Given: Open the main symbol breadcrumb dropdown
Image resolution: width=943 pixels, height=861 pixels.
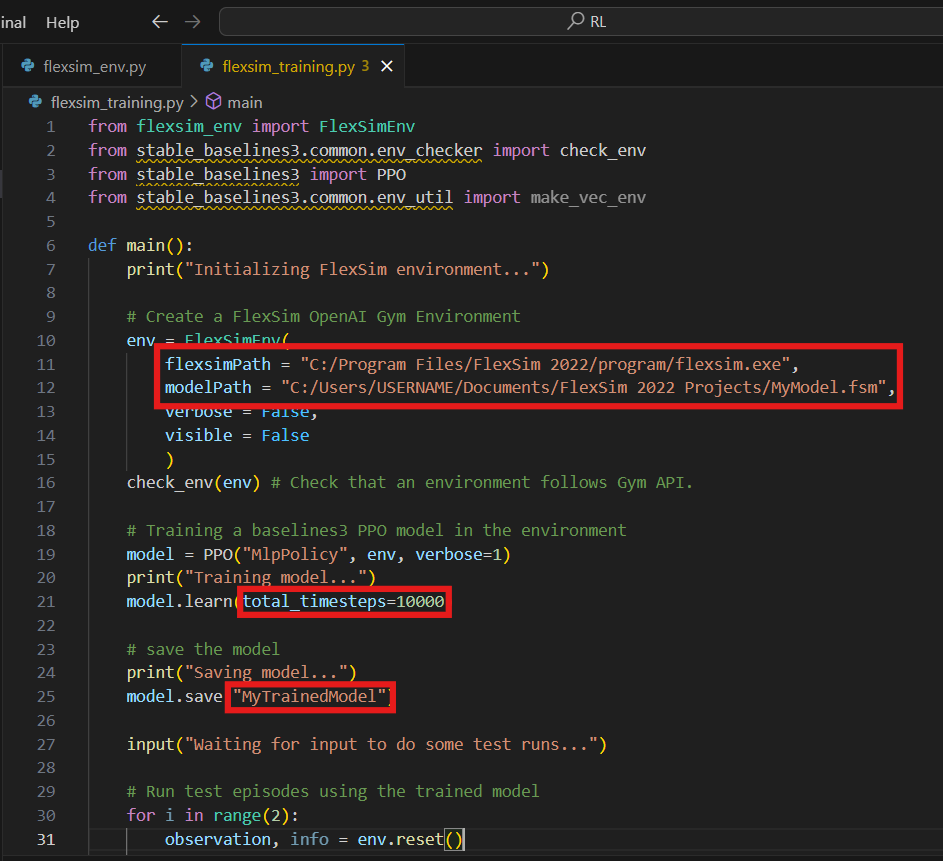Looking at the screenshot, I should pyautogui.click(x=245, y=102).
